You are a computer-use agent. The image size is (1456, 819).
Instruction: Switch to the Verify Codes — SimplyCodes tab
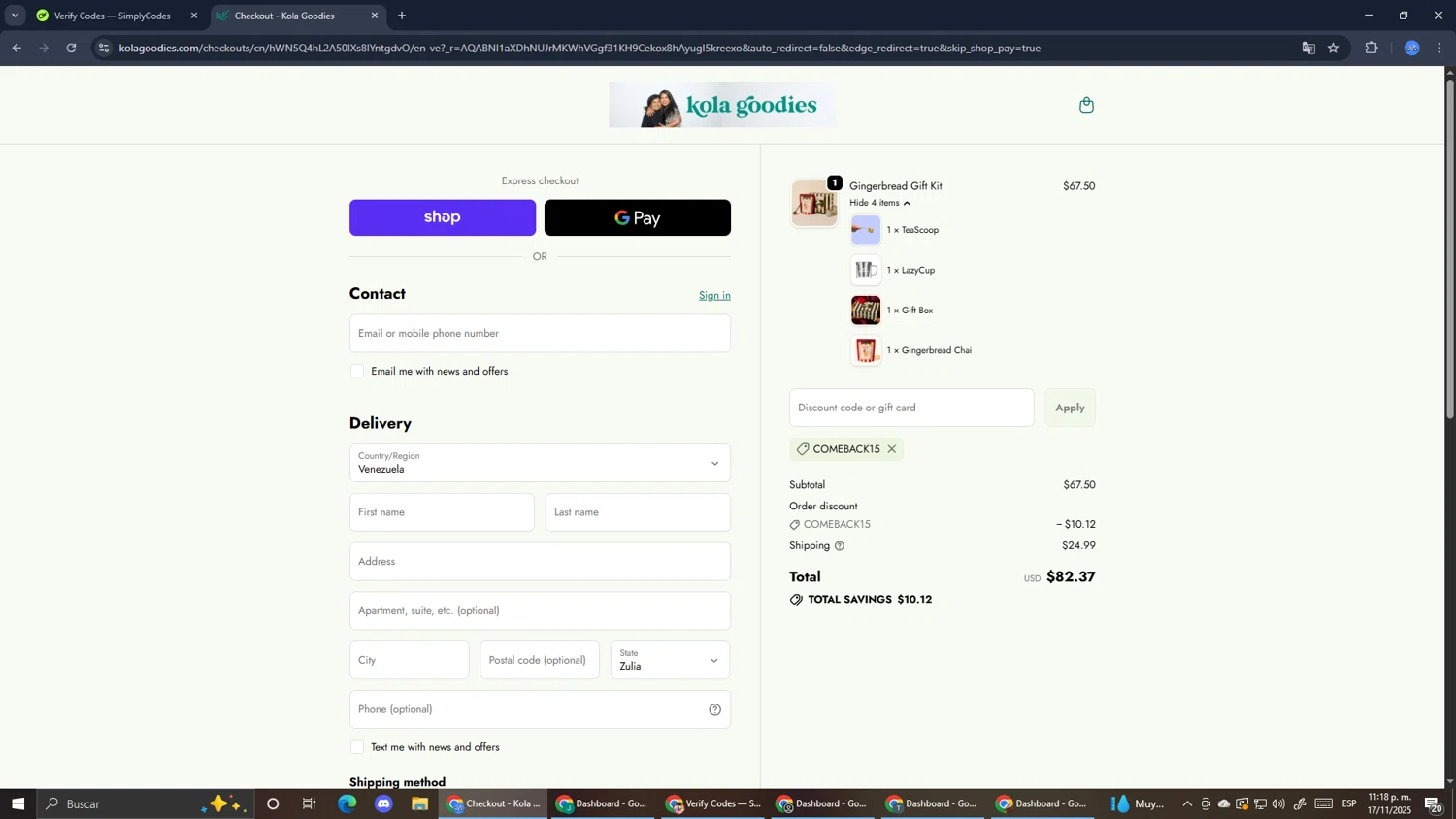click(x=116, y=16)
